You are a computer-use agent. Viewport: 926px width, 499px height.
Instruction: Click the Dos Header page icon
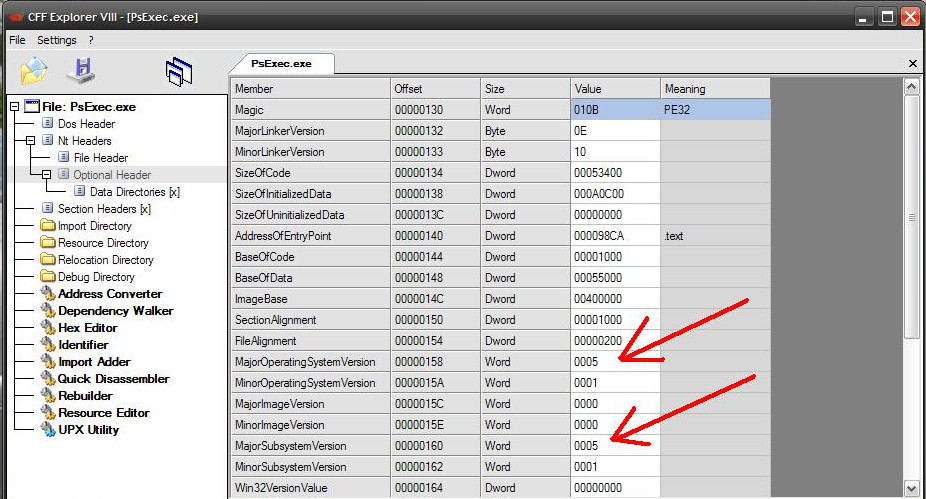click(48, 123)
